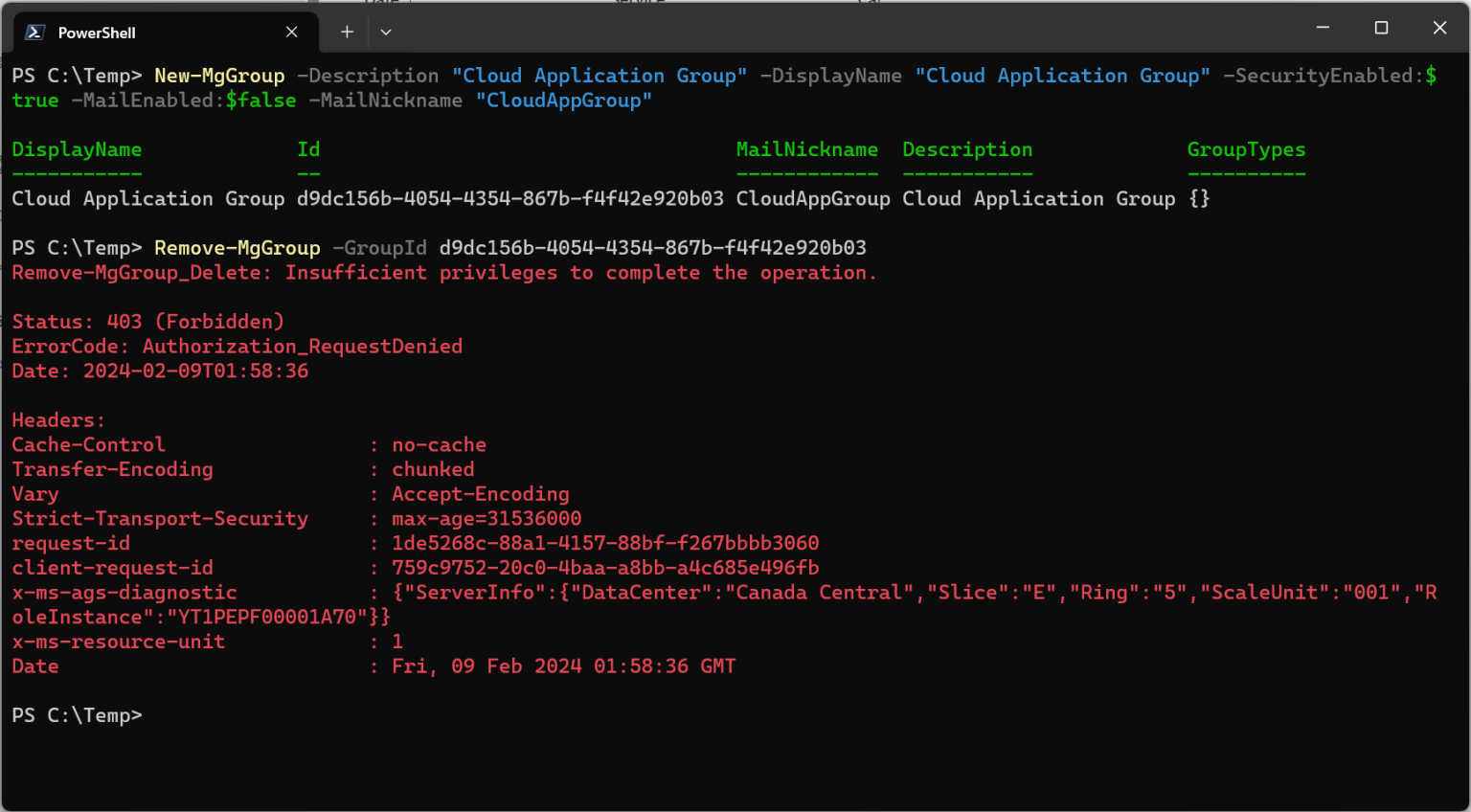The width and height of the screenshot is (1471, 812).
Task: Minimize the terminal window
Action: (x=1323, y=28)
